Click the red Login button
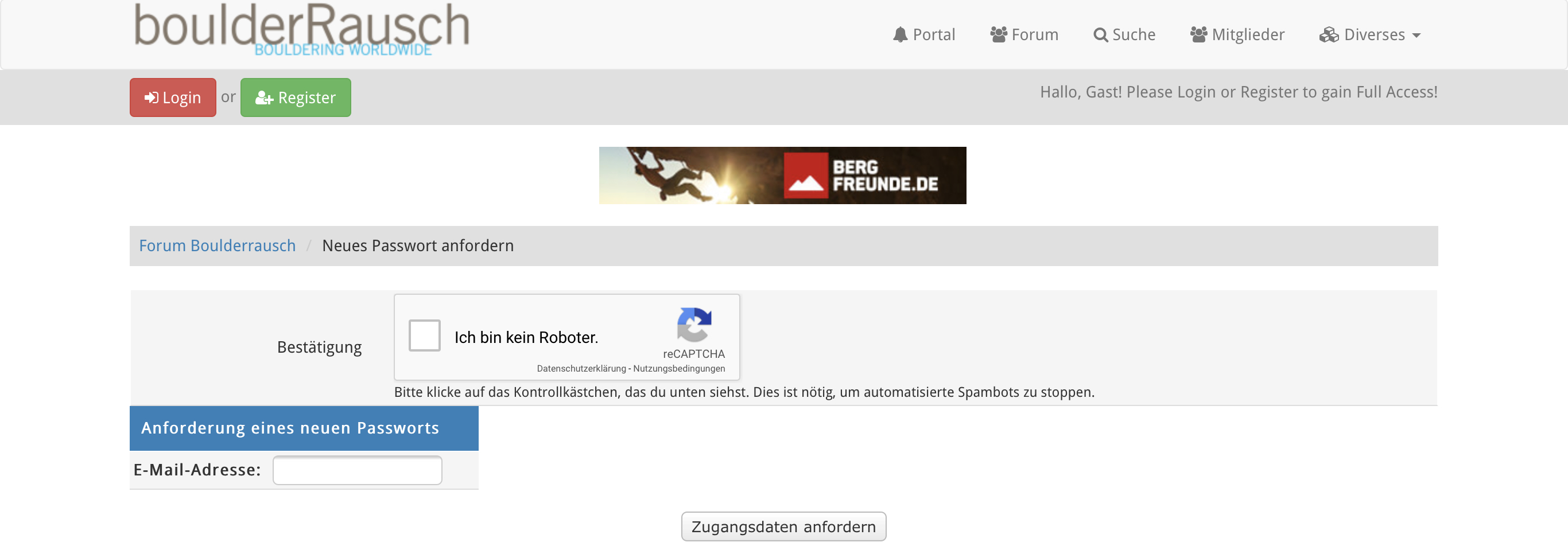The height and width of the screenshot is (558, 1568). click(173, 97)
